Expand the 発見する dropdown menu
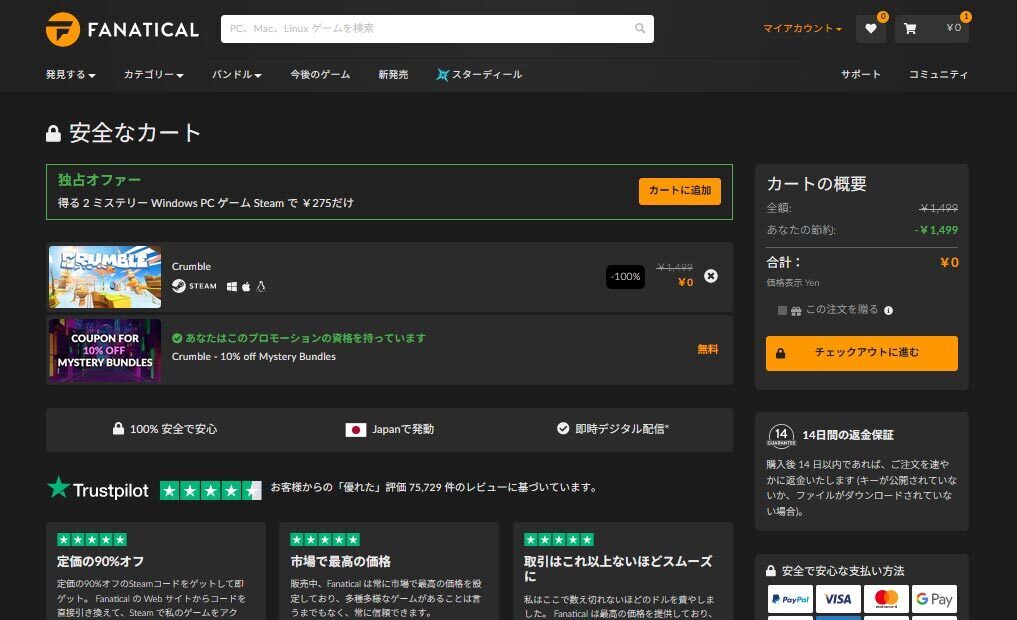The height and width of the screenshot is (620, 1017). [71, 75]
